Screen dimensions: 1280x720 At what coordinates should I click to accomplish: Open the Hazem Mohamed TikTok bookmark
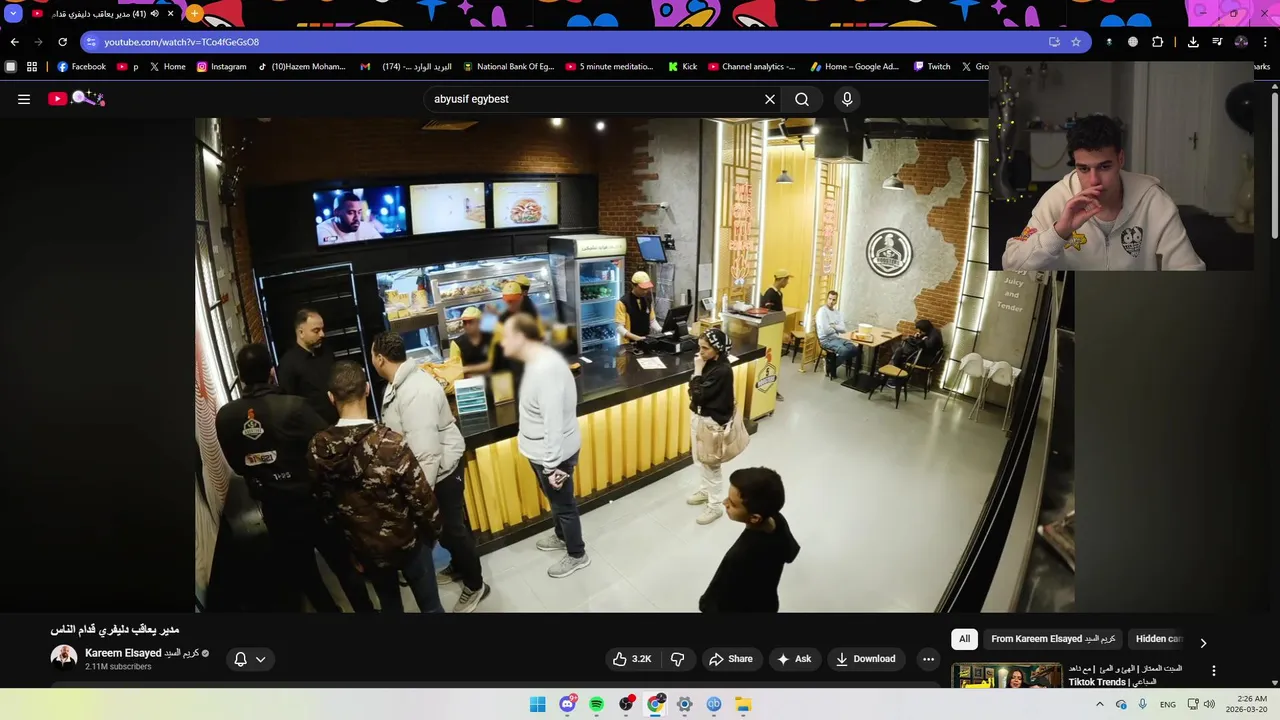[301, 67]
